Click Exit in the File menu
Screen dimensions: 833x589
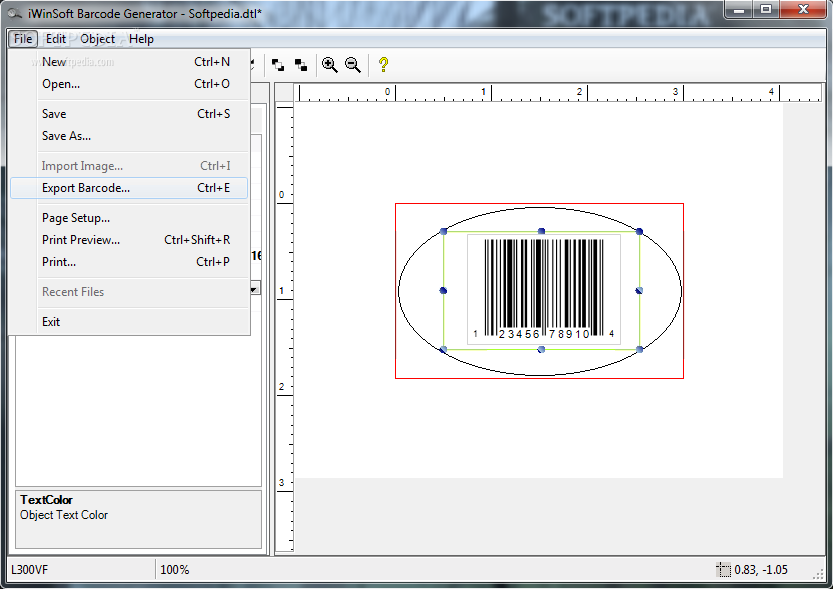pyautogui.click(x=129, y=322)
